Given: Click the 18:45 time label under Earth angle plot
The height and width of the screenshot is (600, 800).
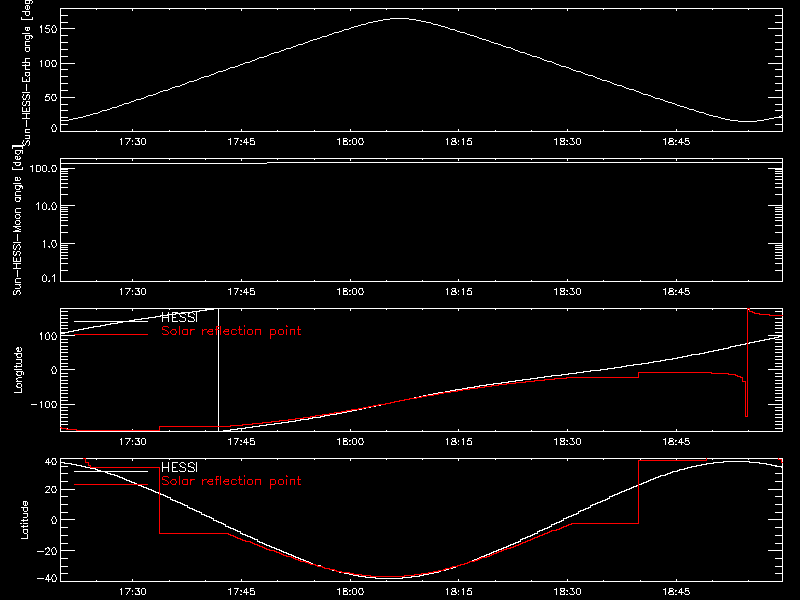Looking at the screenshot, I should tap(676, 141).
